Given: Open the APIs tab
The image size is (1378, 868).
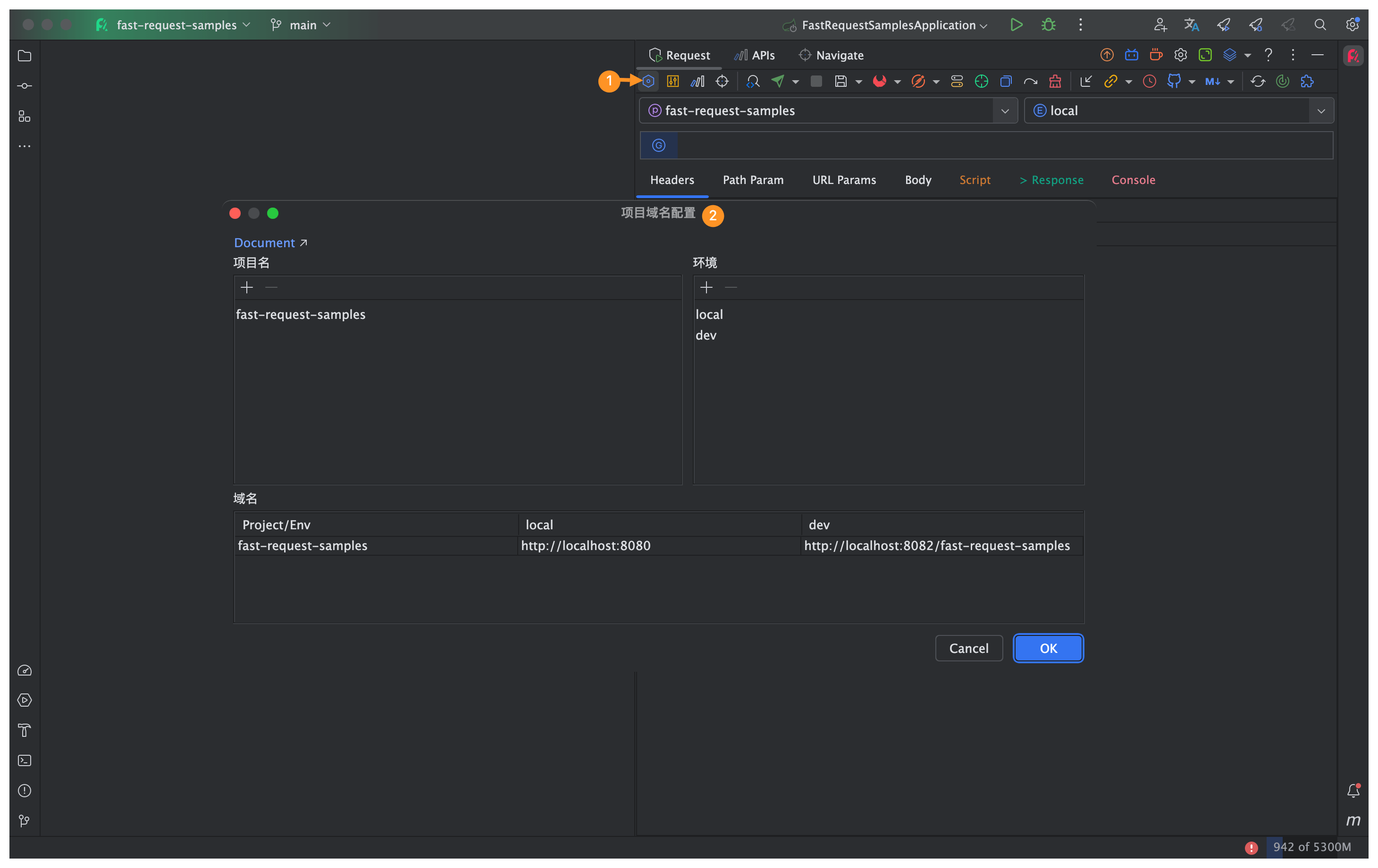Looking at the screenshot, I should [x=755, y=55].
